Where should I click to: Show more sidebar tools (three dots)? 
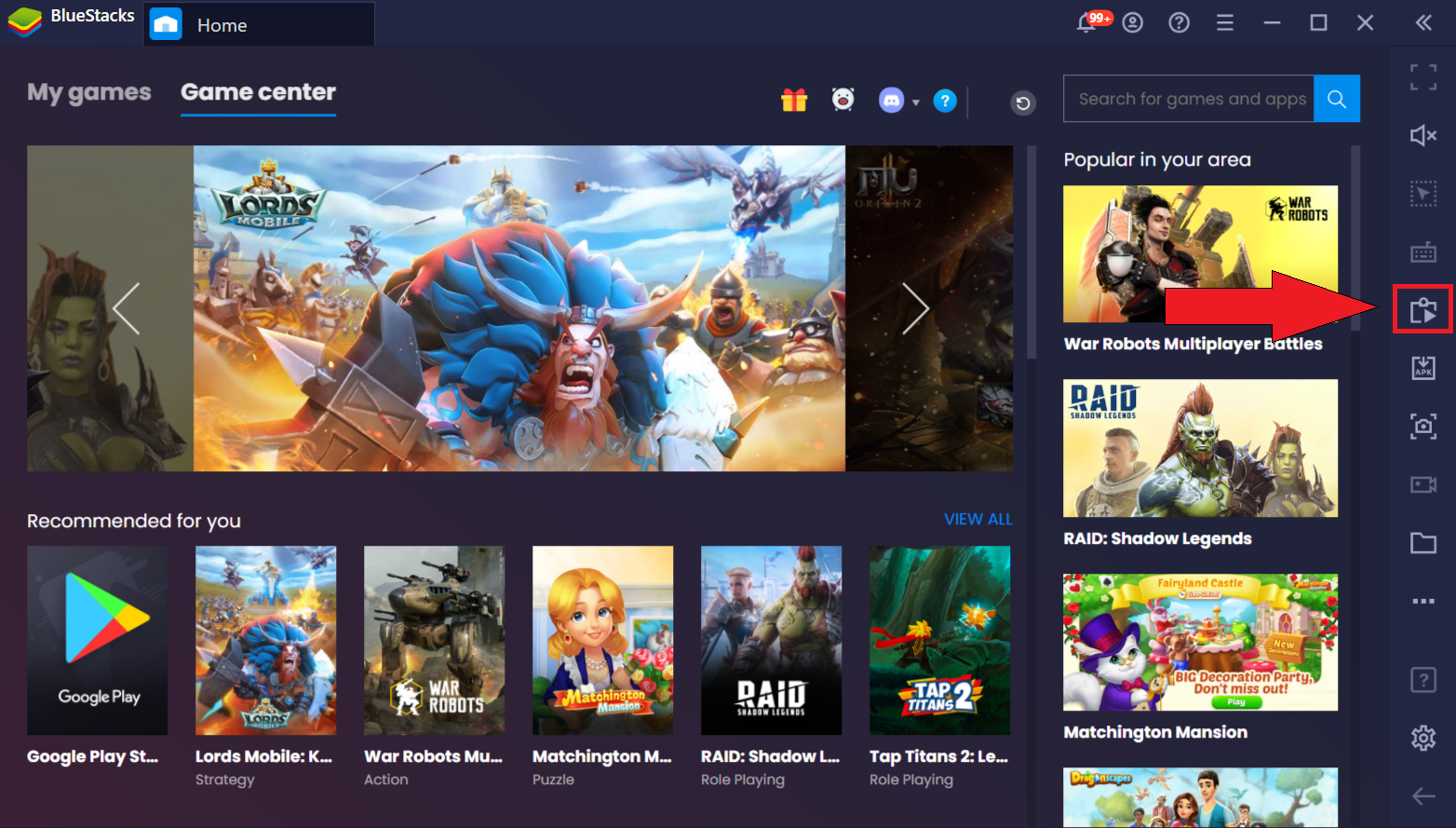(x=1423, y=601)
